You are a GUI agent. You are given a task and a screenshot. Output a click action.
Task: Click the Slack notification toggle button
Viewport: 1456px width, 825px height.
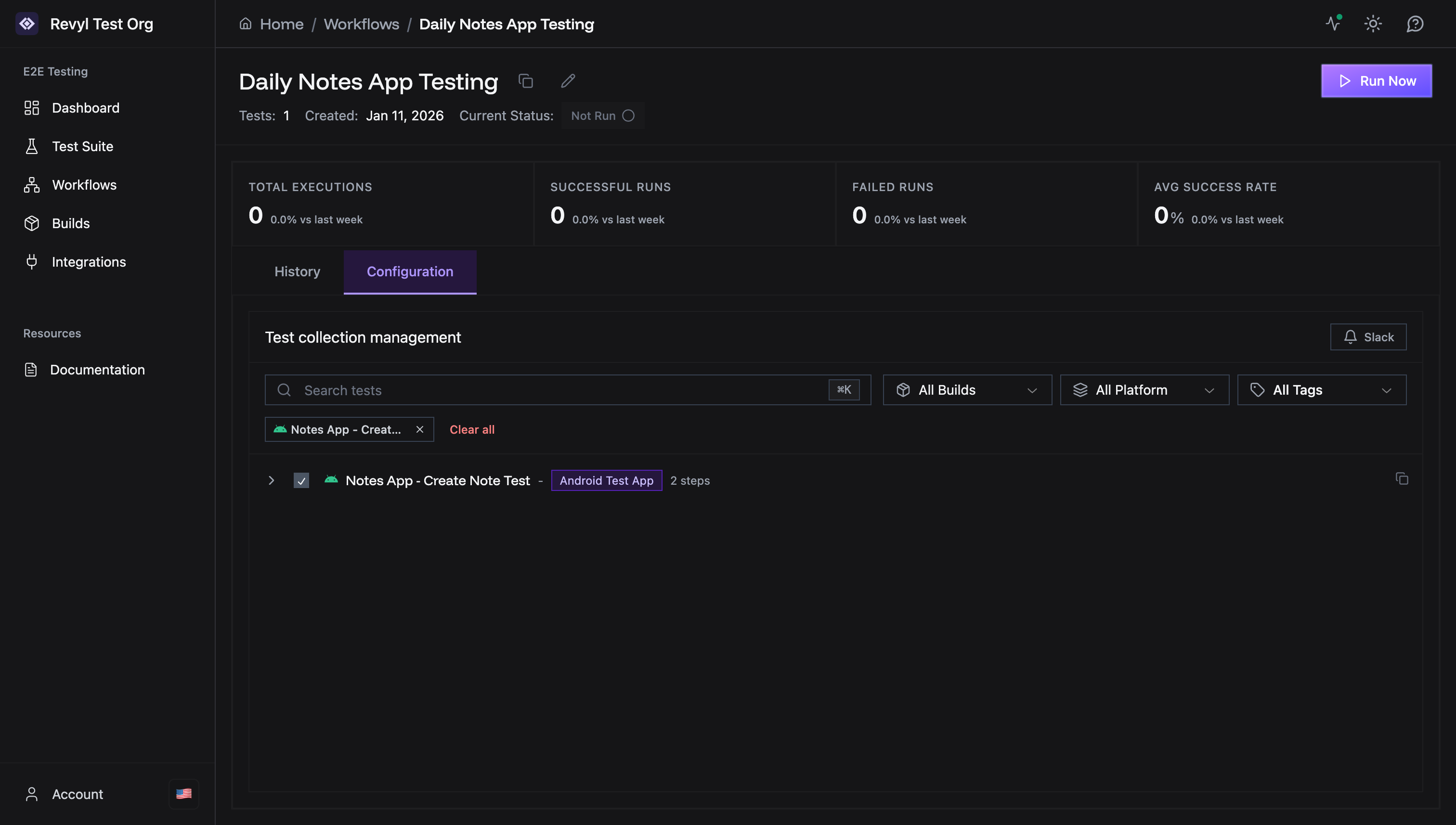(1367, 336)
